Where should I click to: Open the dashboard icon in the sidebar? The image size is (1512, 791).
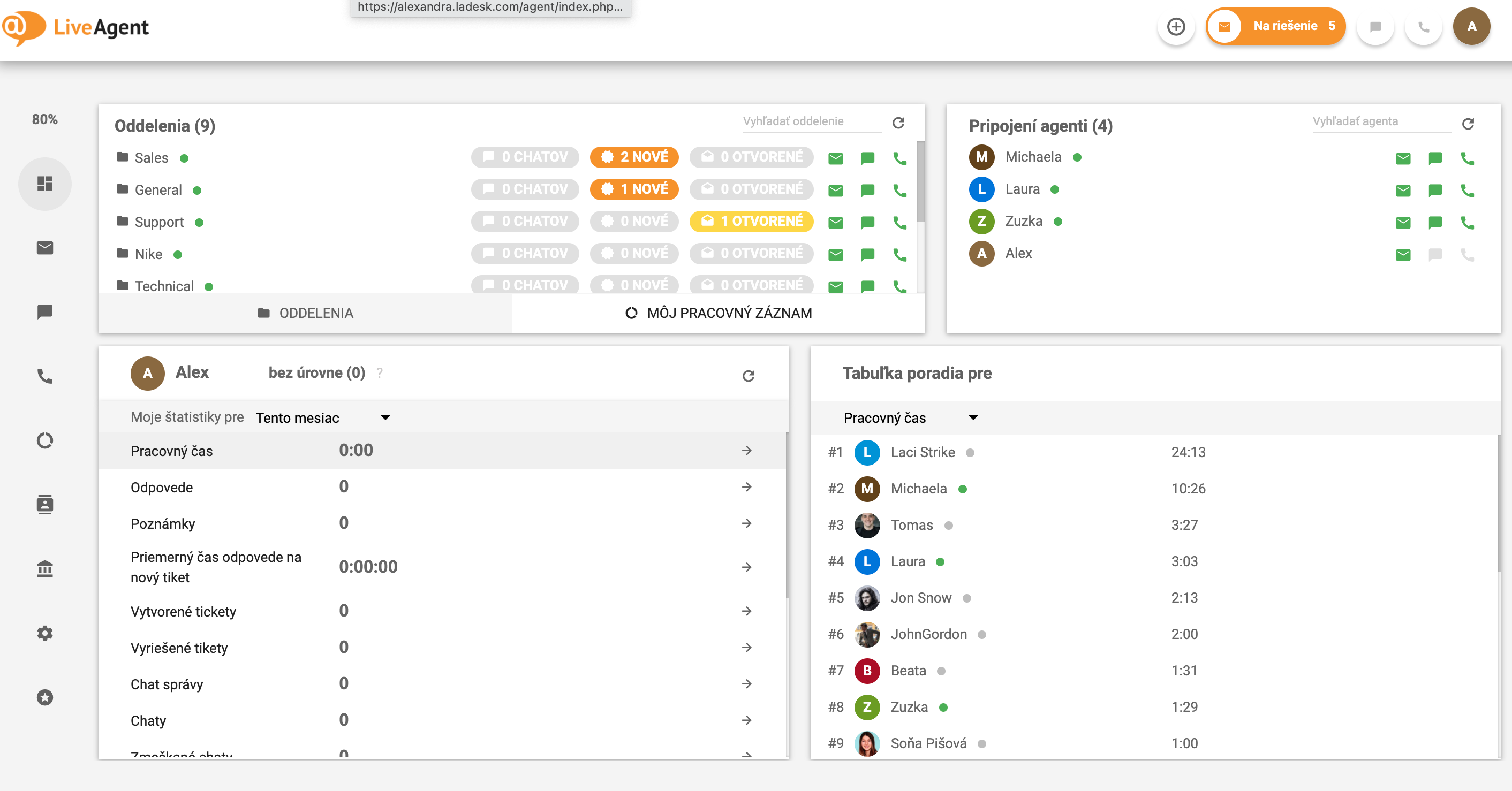(44, 184)
